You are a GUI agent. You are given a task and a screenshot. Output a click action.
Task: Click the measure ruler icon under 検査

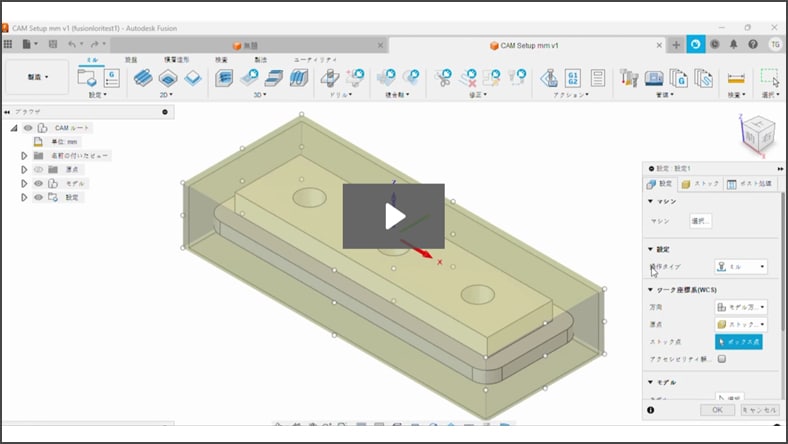736,78
